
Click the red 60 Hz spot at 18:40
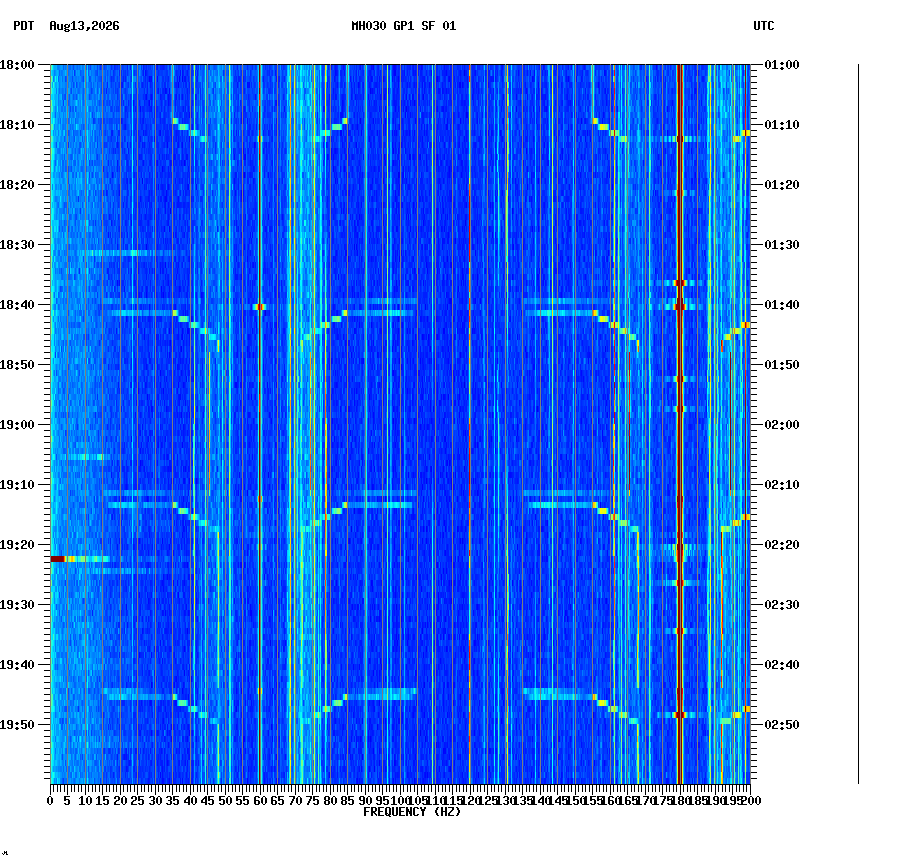[260, 307]
